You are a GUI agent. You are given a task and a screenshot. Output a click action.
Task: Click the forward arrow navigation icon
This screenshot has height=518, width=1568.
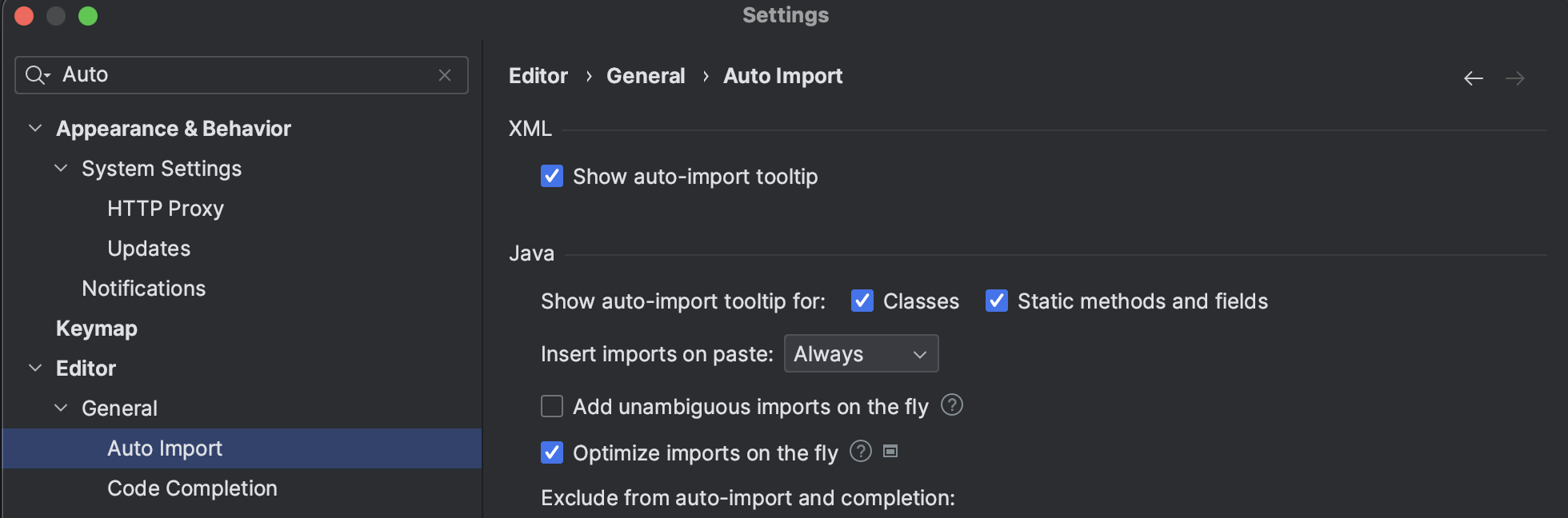point(1514,78)
